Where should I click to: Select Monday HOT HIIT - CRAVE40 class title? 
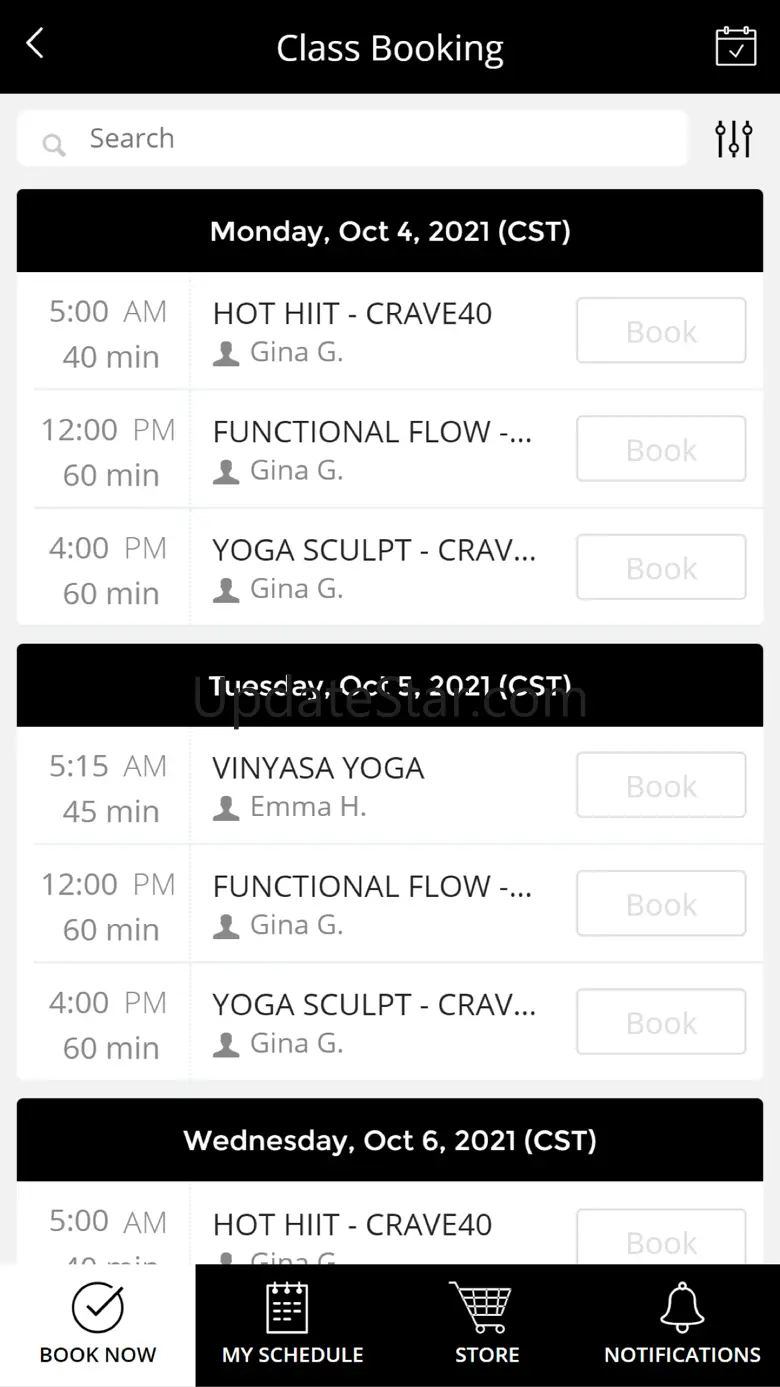tap(352, 313)
